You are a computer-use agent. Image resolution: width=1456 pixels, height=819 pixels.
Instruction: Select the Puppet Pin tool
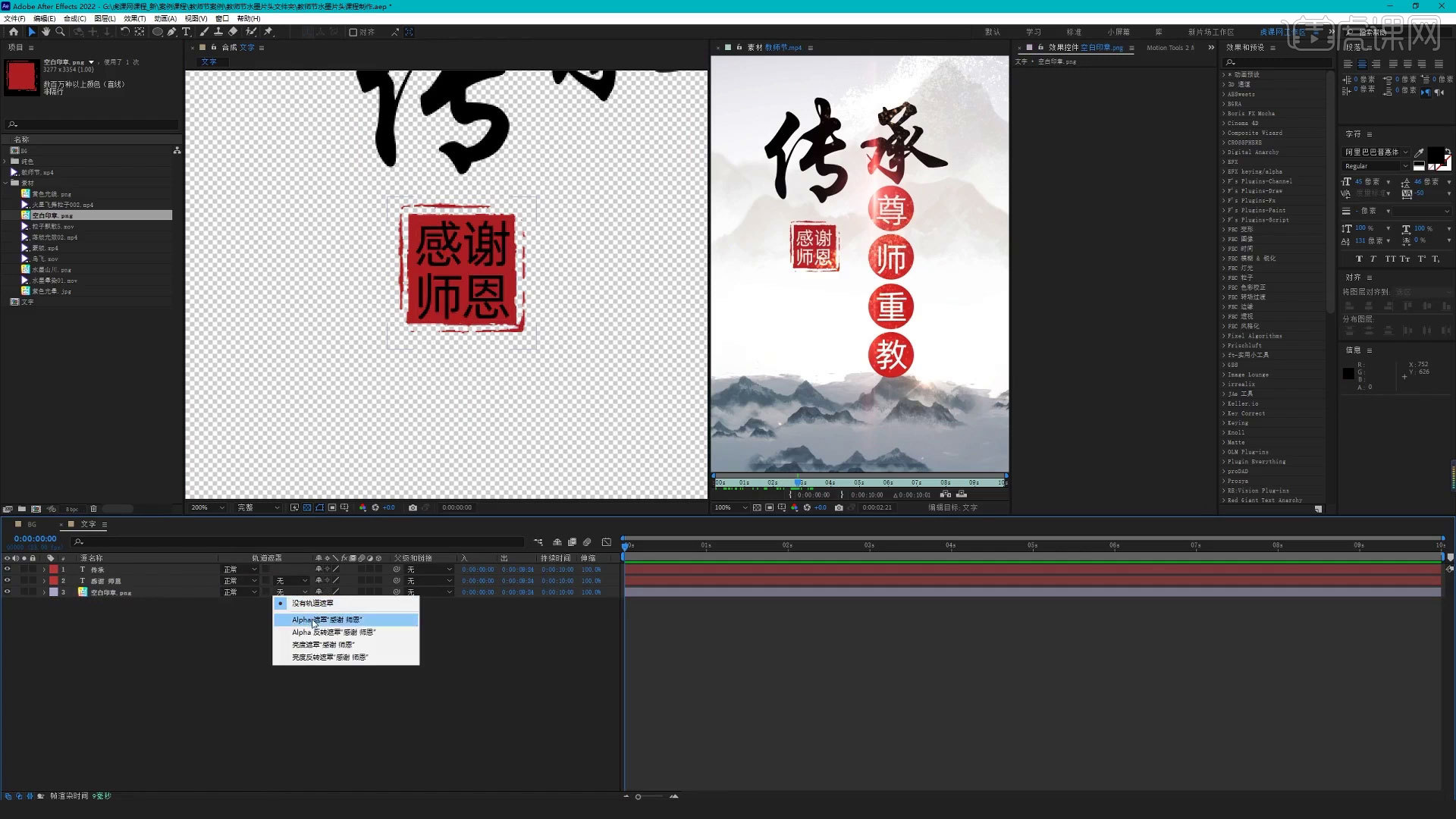tap(268, 32)
